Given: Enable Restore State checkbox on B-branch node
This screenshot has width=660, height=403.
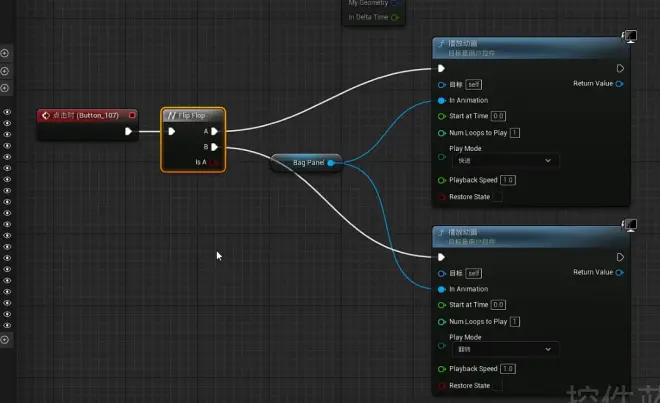Looking at the screenshot, I should pyautogui.click(x=497, y=385).
